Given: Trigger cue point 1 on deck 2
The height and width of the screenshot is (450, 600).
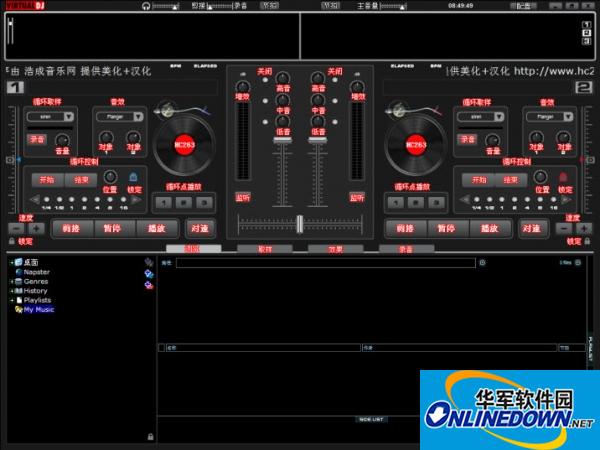Looking at the screenshot, I should tap(396, 202).
